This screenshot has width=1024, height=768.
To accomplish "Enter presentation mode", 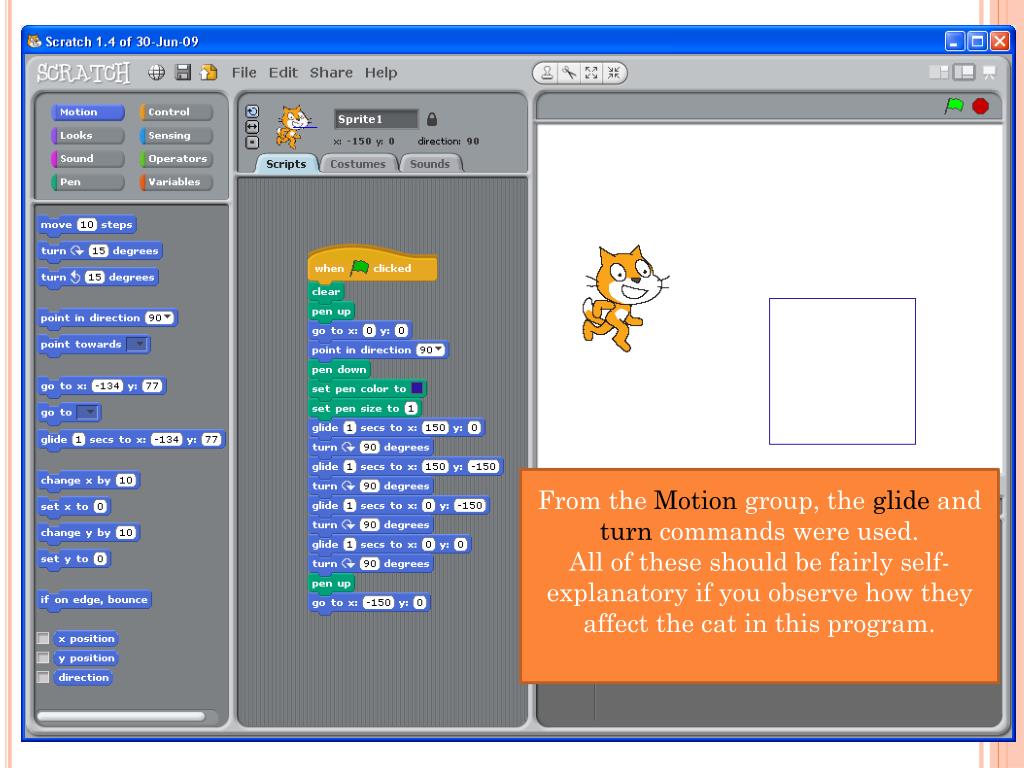I will click(989, 72).
